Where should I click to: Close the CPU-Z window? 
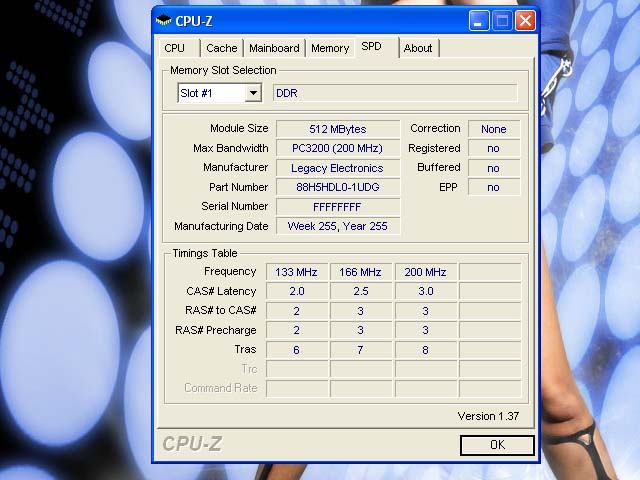pos(525,20)
